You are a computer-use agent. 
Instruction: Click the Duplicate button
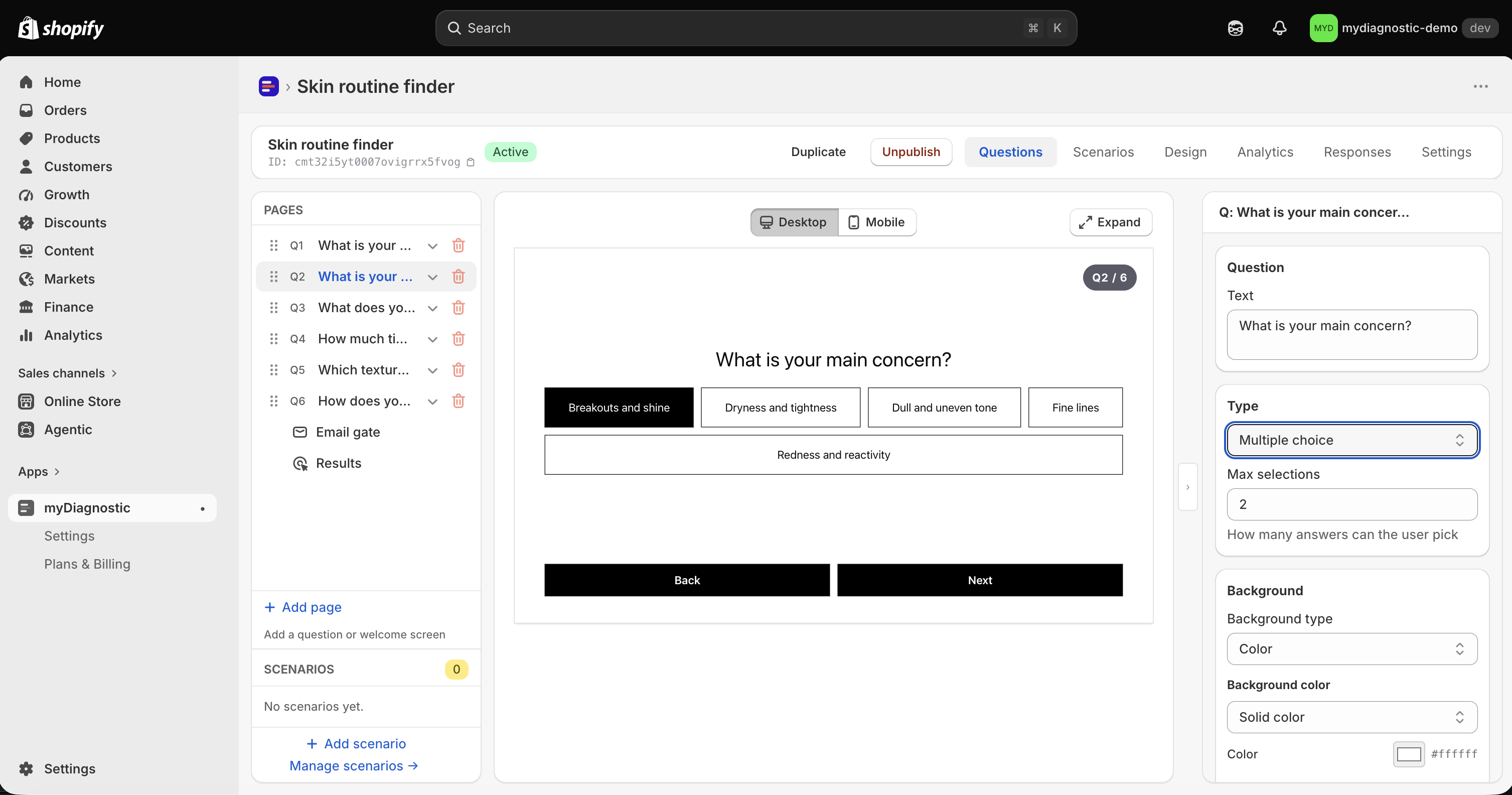tap(818, 152)
